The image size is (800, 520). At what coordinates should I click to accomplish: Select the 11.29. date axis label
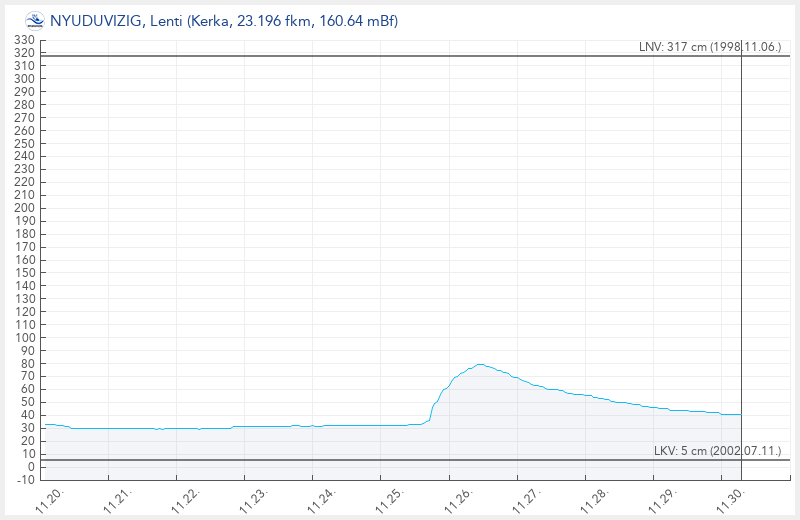click(662, 499)
